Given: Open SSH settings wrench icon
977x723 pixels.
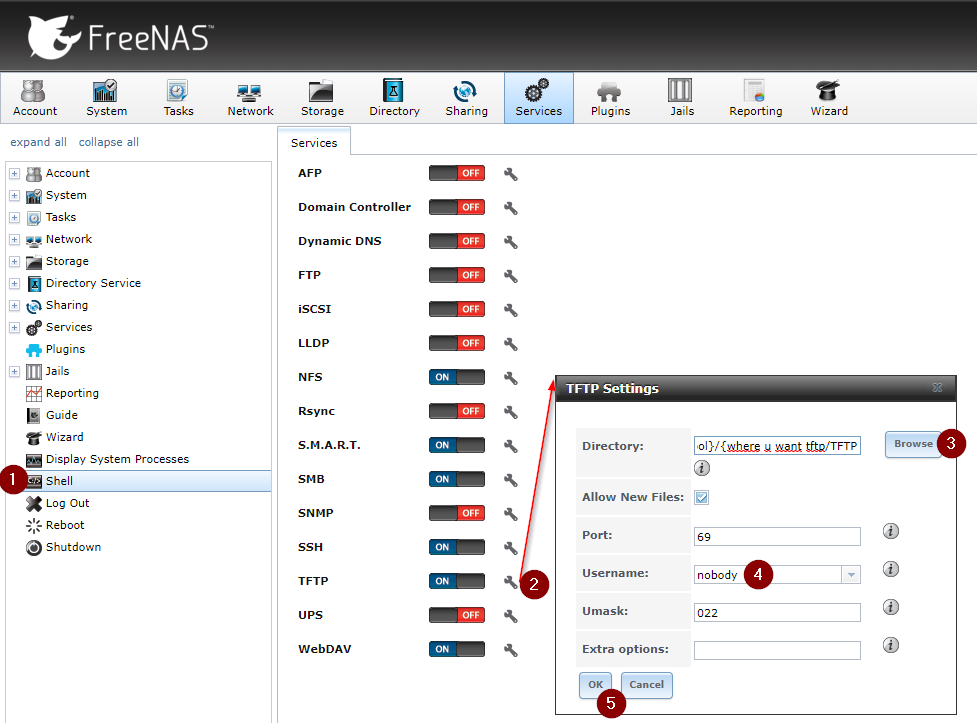Looking at the screenshot, I should 511,548.
